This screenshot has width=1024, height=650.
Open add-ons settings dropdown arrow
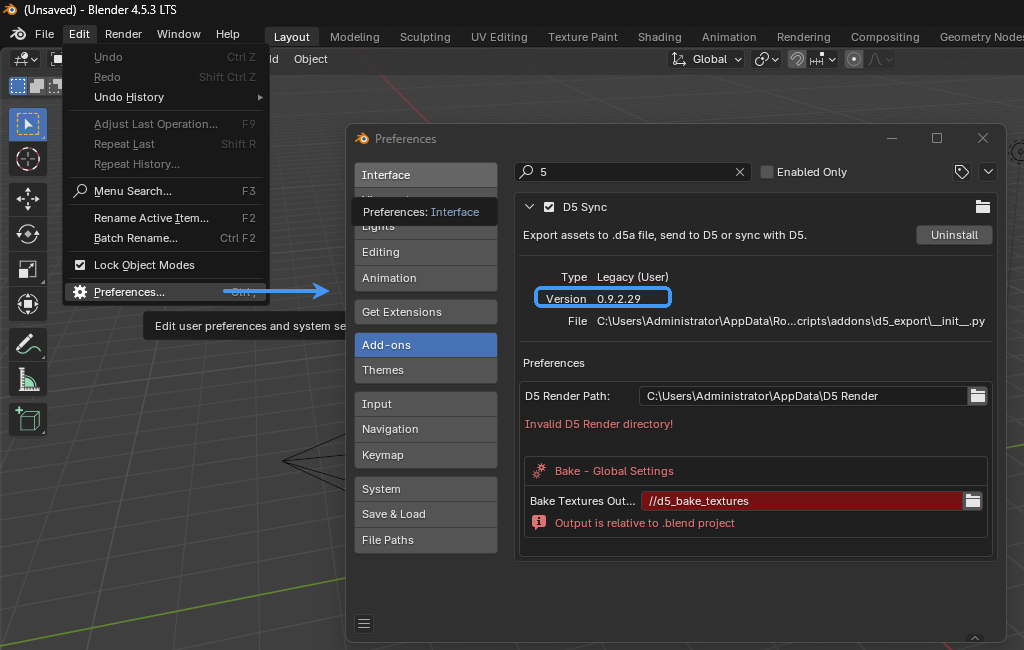(x=988, y=172)
